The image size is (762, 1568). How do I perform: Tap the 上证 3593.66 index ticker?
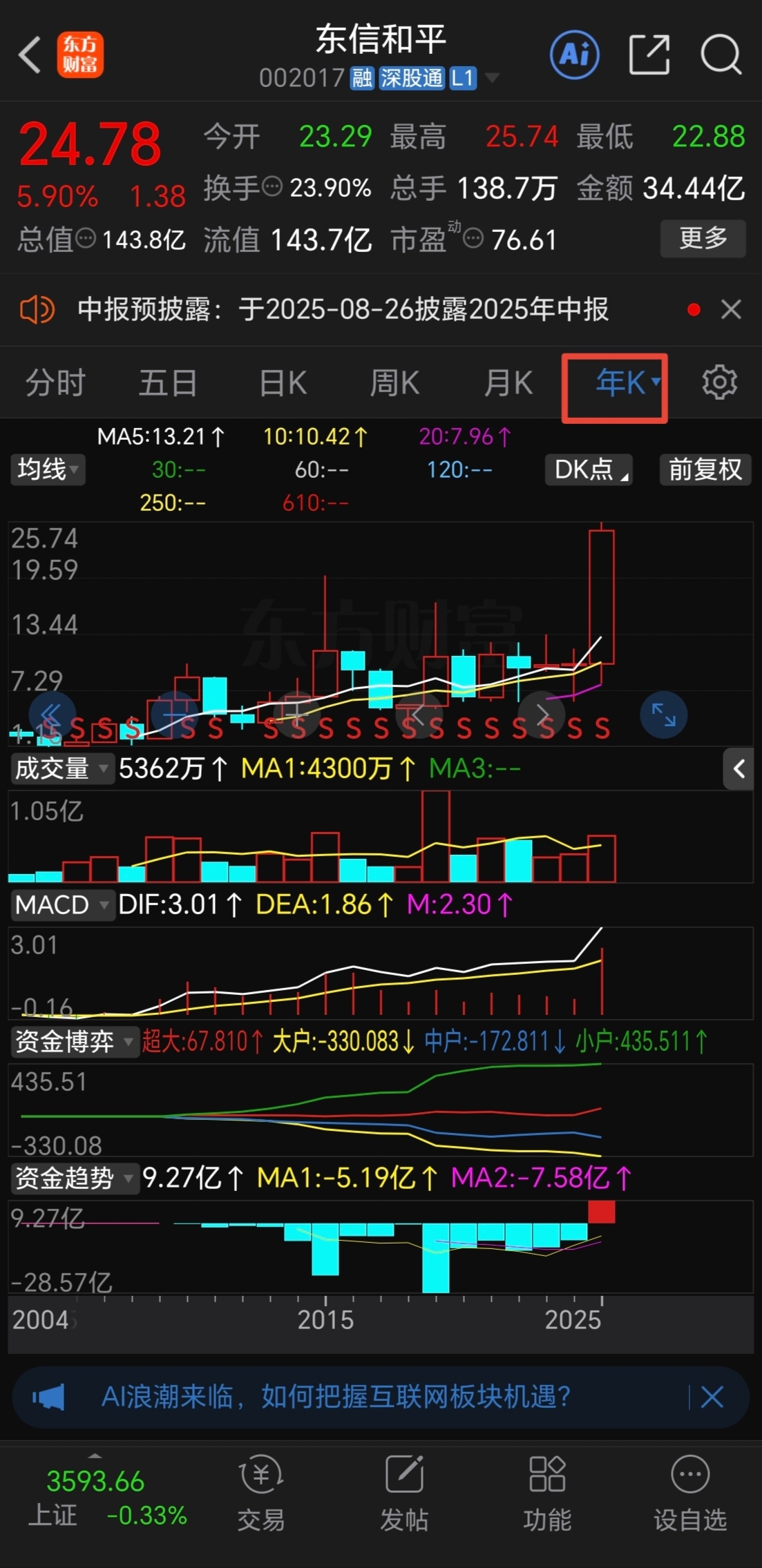click(107, 1498)
